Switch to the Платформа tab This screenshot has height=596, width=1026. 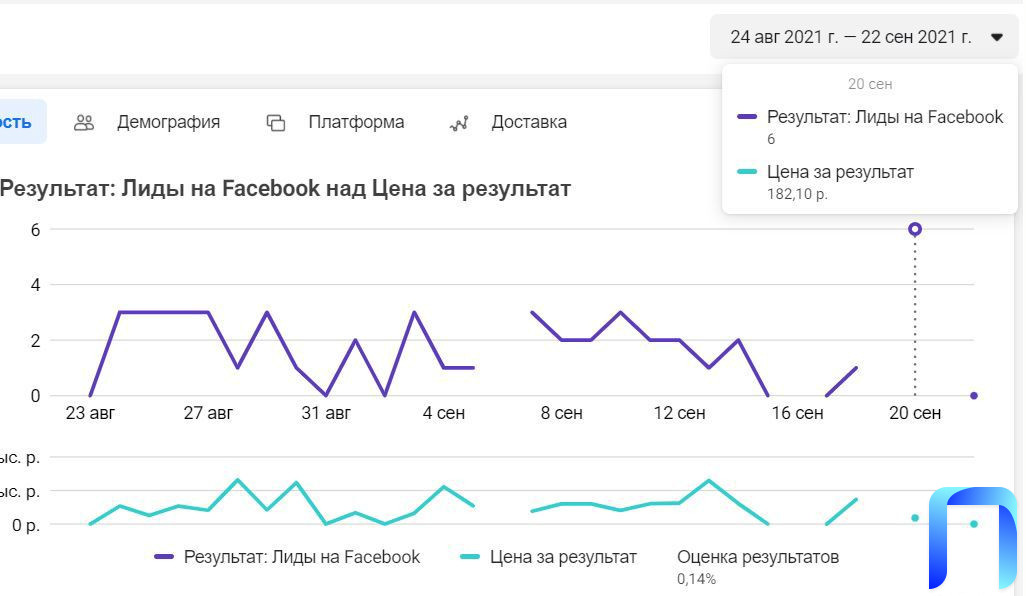356,122
